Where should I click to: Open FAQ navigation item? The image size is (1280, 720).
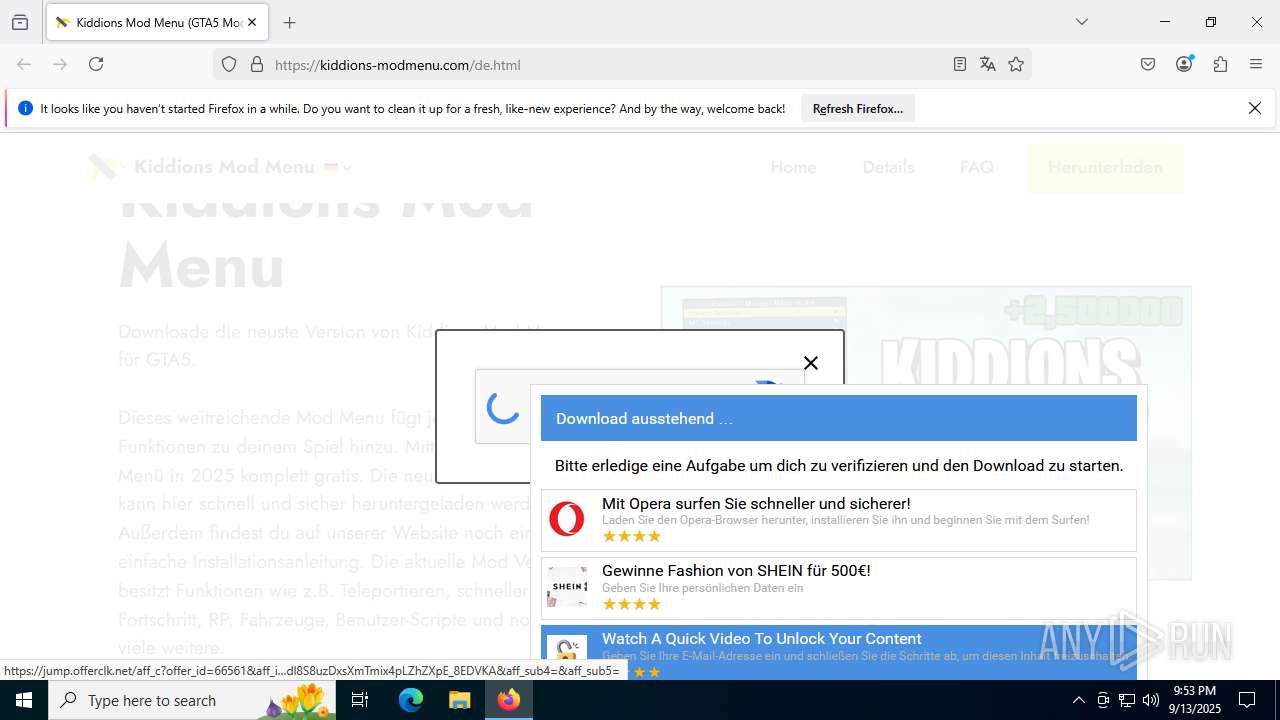tap(976, 168)
